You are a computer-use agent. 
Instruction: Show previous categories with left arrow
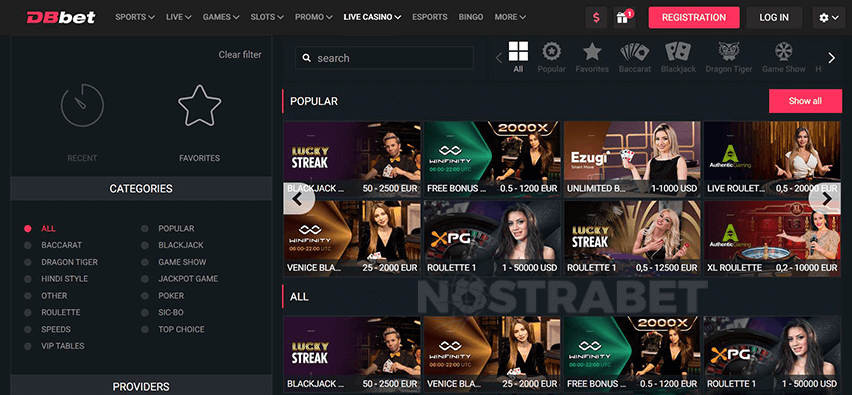pyautogui.click(x=499, y=58)
